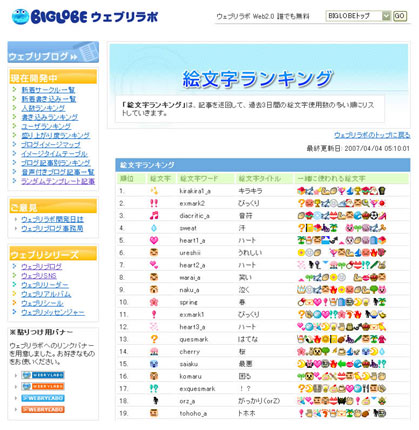Open the BIGLOBEトップ dropdown arrow

386,16
